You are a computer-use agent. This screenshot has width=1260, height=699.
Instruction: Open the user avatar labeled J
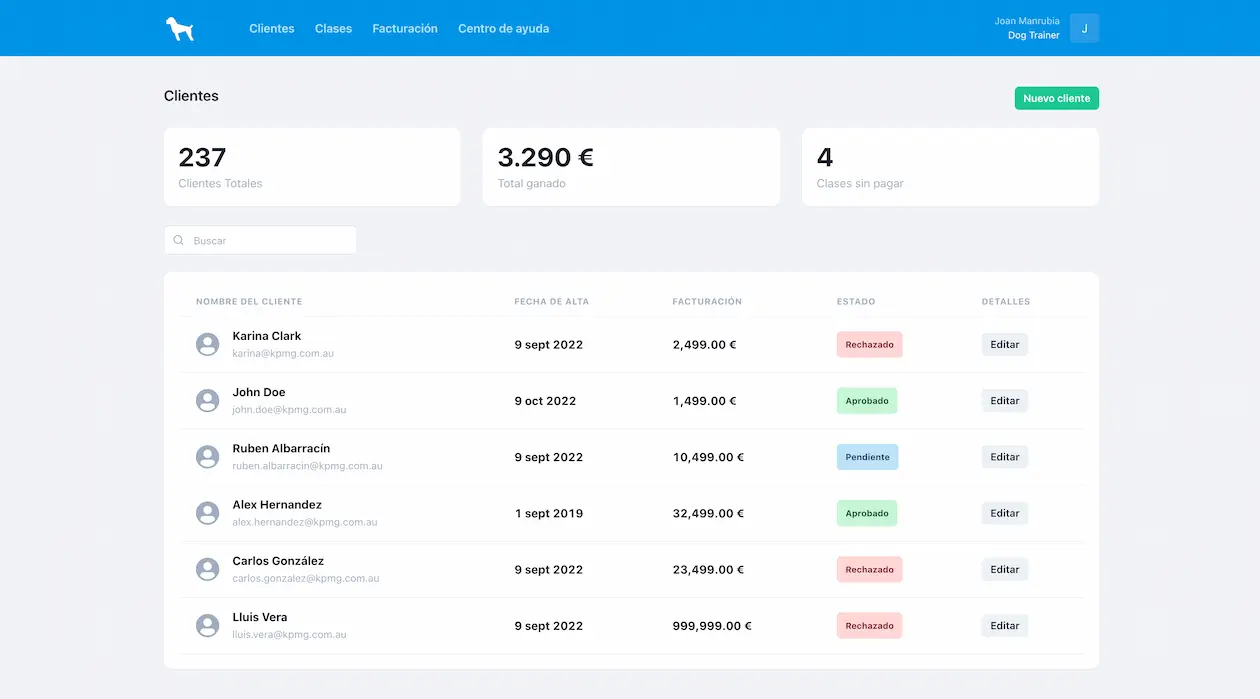click(1084, 28)
